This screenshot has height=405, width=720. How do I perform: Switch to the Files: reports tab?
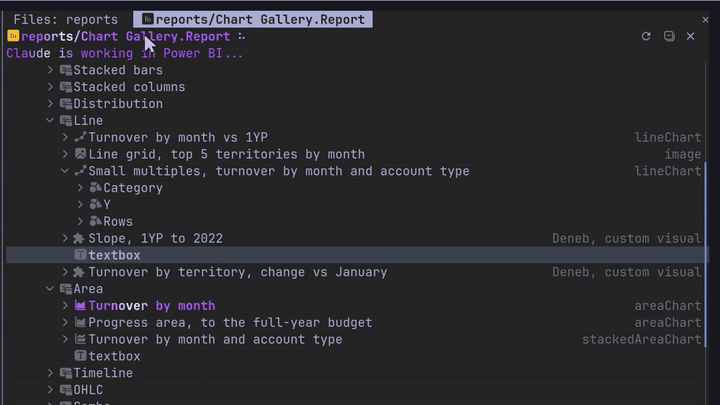(x=66, y=19)
